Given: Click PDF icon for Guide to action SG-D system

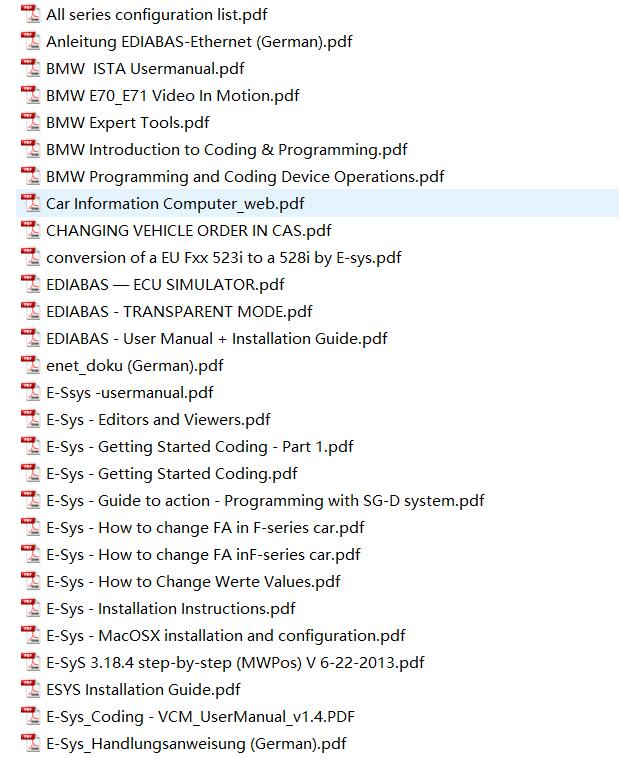Looking at the screenshot, I should [x=30, y=501].
